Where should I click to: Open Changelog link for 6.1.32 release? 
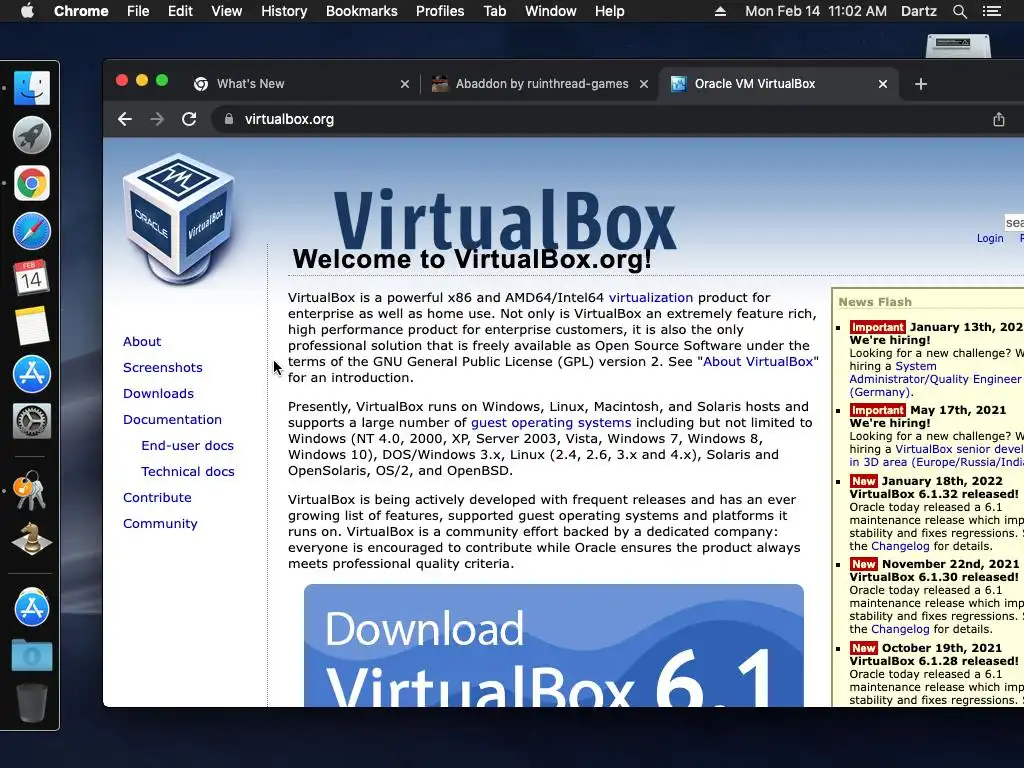point(900,547)
